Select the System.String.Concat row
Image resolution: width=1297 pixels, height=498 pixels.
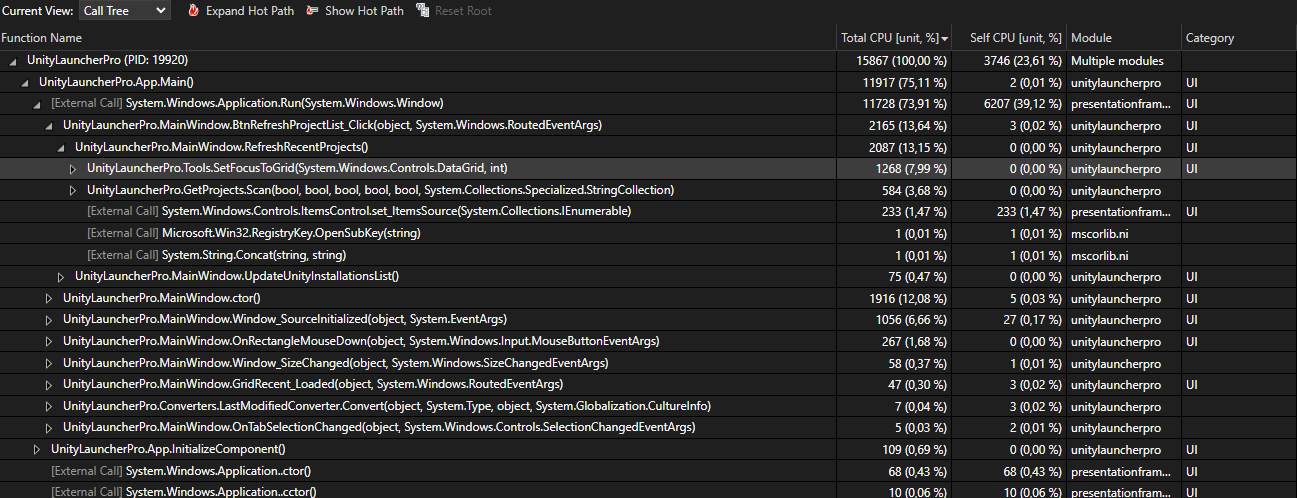tap(648, 254)
